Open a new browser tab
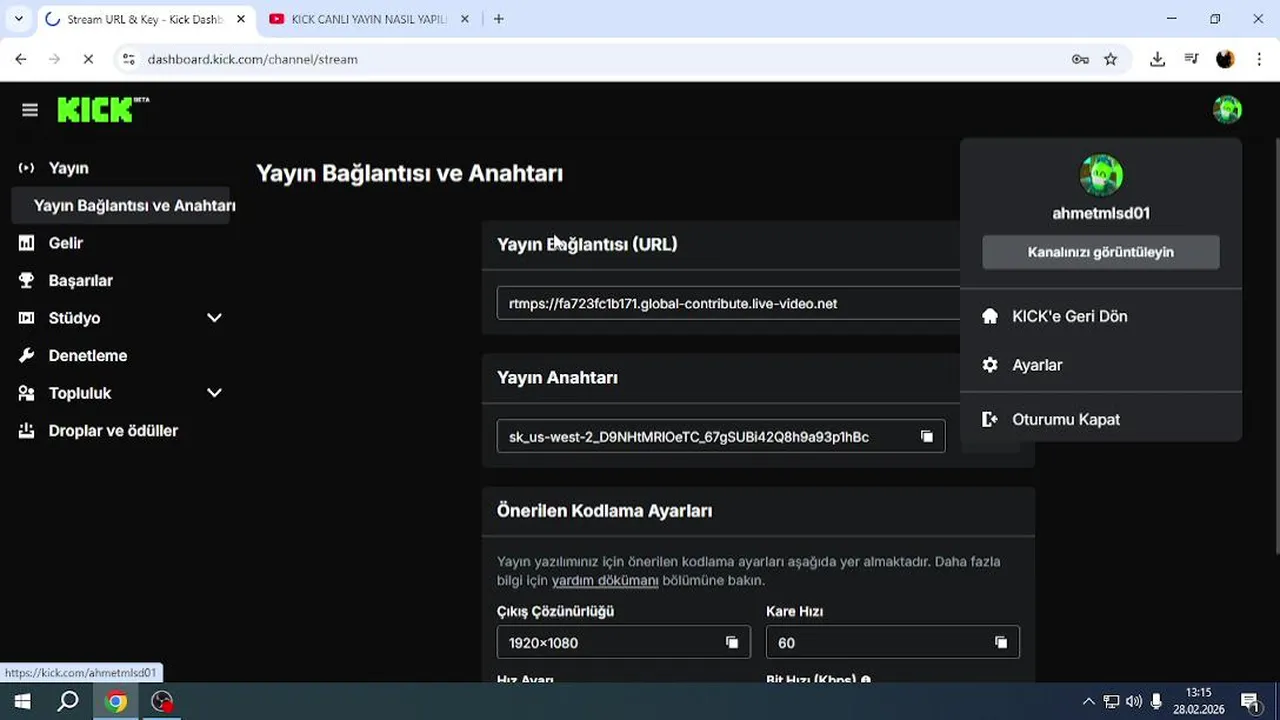Image resolution: width=1280 pixels, height=720 pixels. click(498, 19)
